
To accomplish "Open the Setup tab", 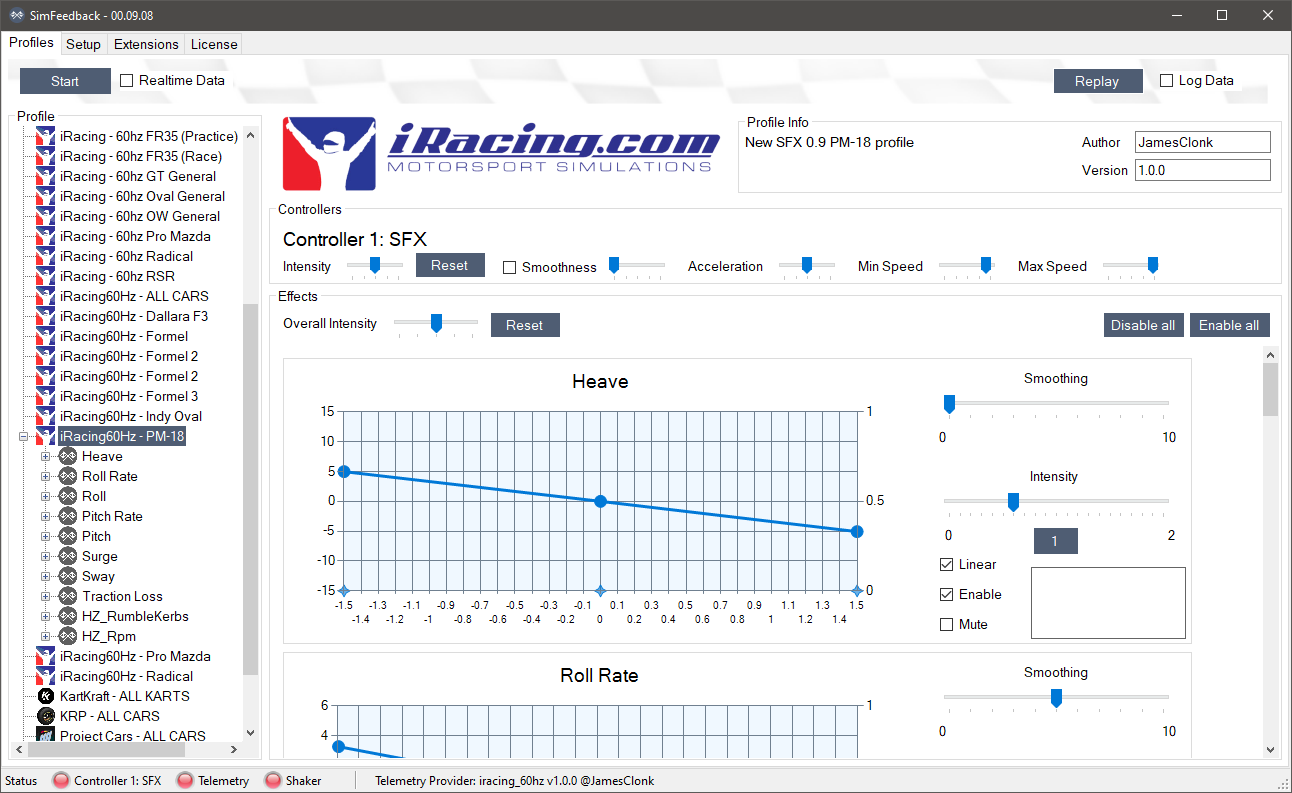I will point(84,44).
